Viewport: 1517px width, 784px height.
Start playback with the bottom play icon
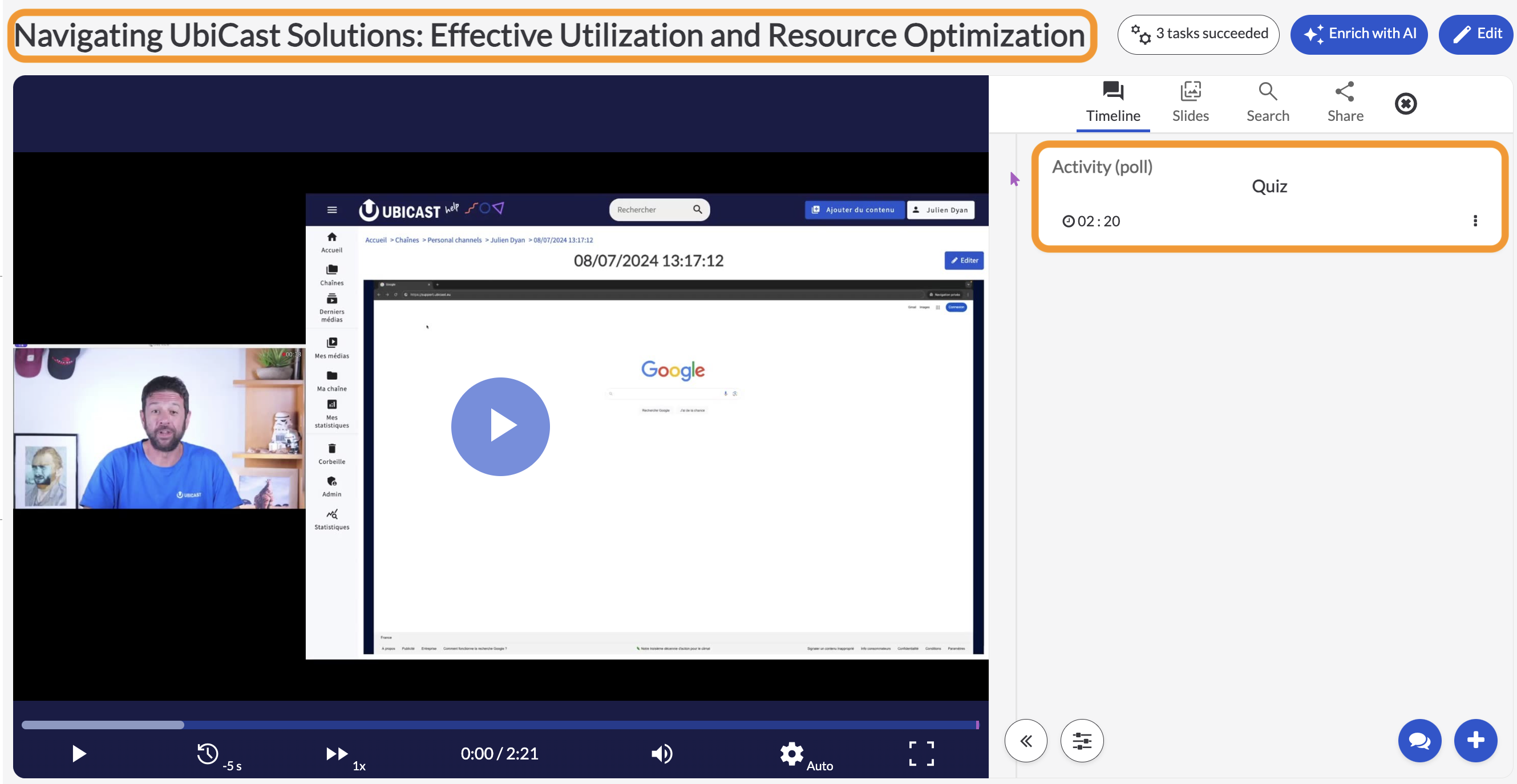(78, 753)
